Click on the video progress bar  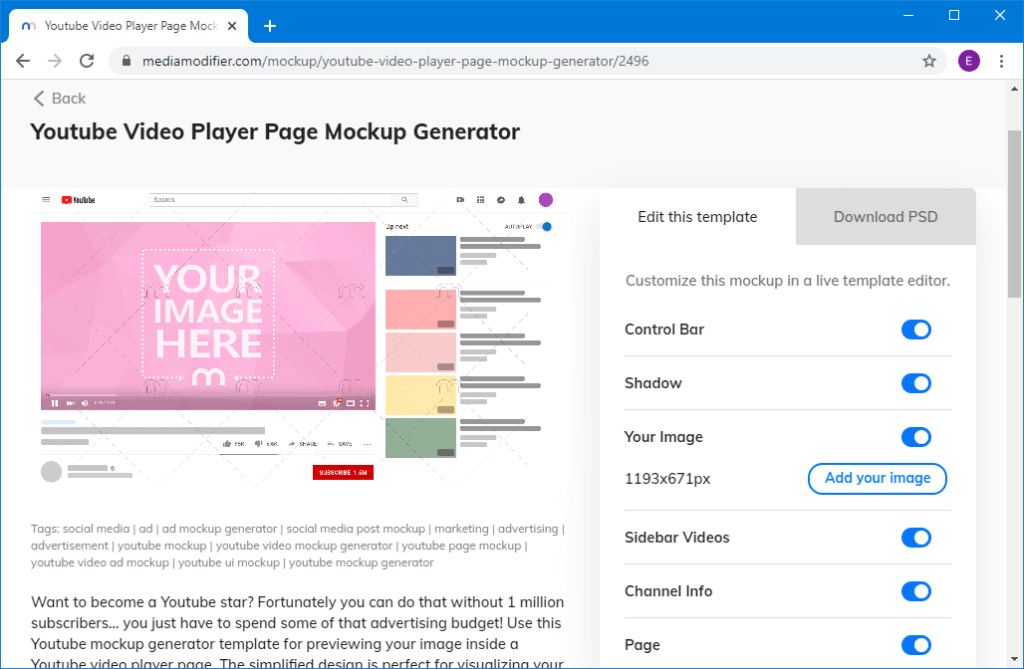200,393
